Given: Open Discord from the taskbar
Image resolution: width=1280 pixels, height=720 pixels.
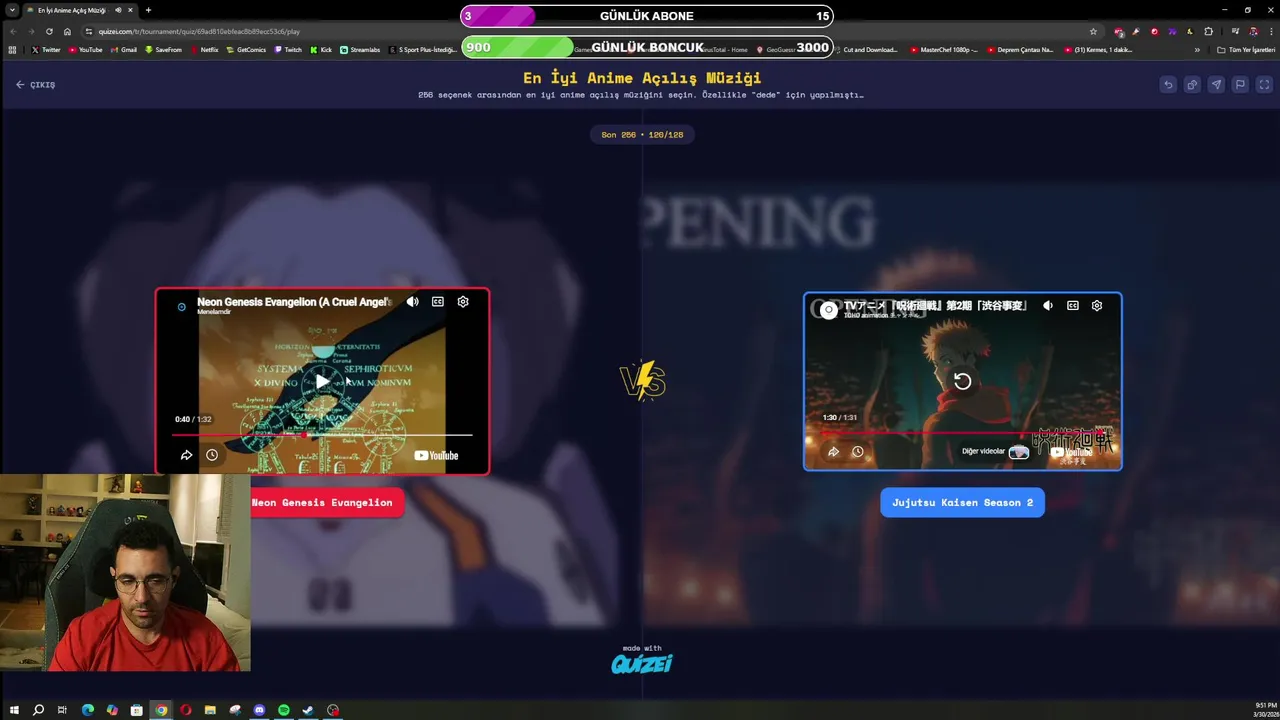Looking at the screenshot, I should tap(259, 710).
